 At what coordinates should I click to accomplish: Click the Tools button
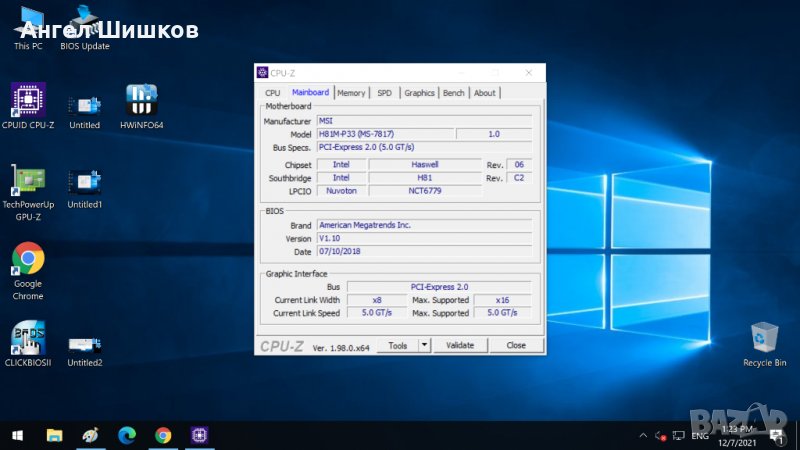[x=398, y=345]
